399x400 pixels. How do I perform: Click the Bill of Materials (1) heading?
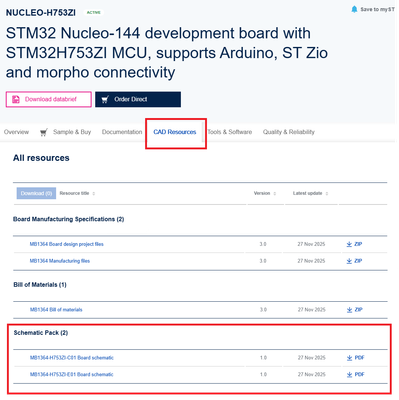(x=40, y=285)
